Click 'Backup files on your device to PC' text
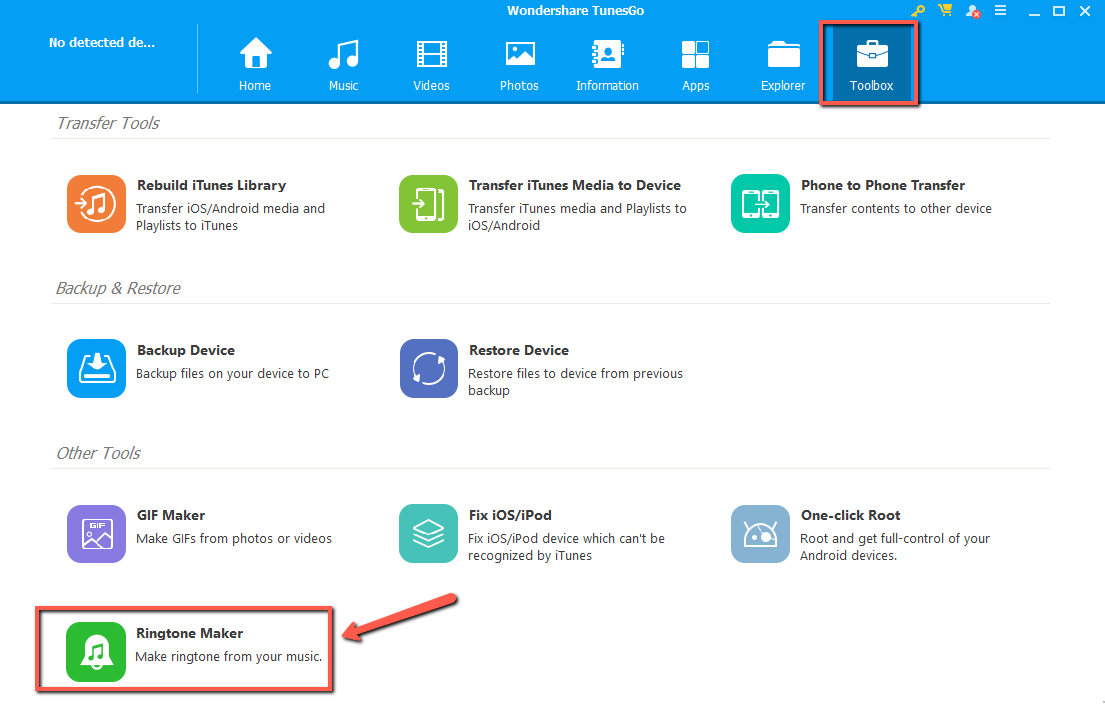The width and height of the screenshot is (1105, 704). tap(233, 373)
